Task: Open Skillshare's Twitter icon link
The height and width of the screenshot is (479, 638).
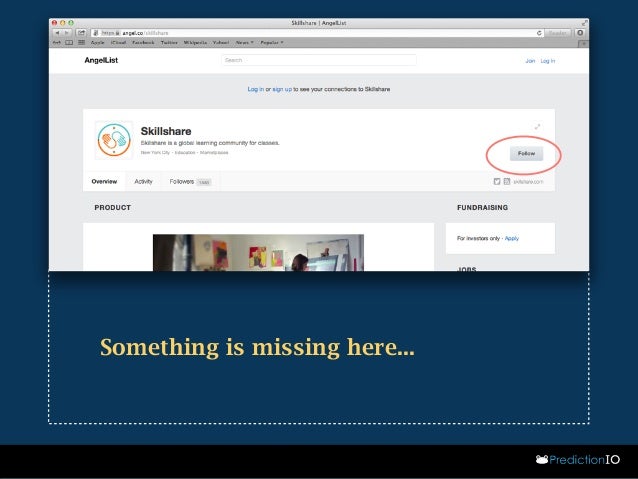Action: pyautogui.click(x=497, y=182)
